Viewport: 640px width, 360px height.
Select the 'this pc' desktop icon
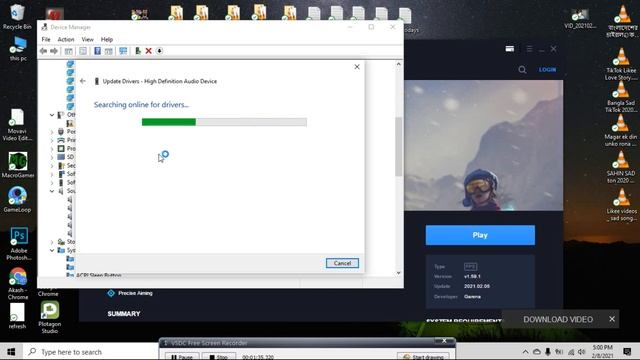point(18,49)
